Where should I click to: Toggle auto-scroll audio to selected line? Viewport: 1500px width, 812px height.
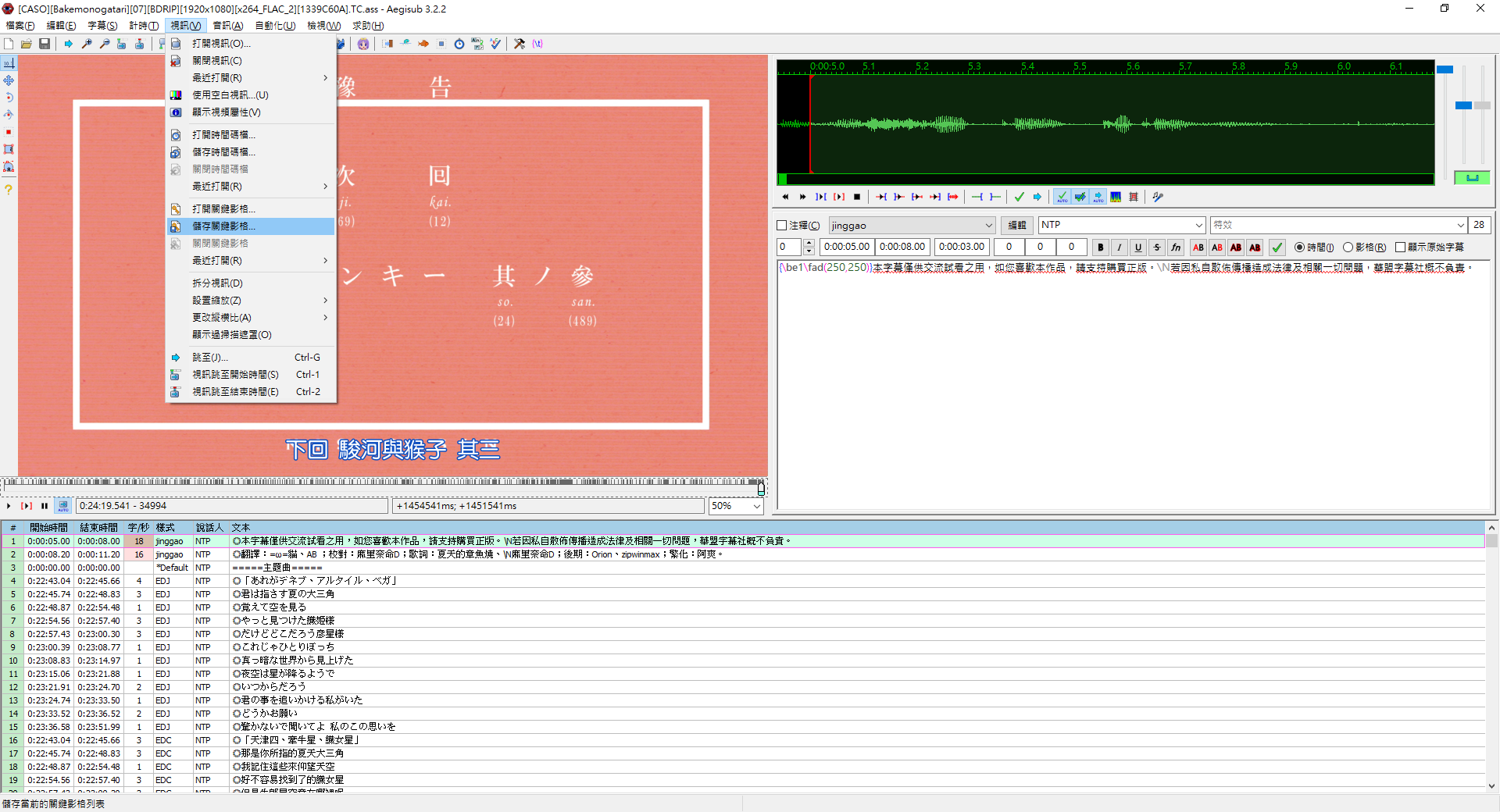(1098, 197)
